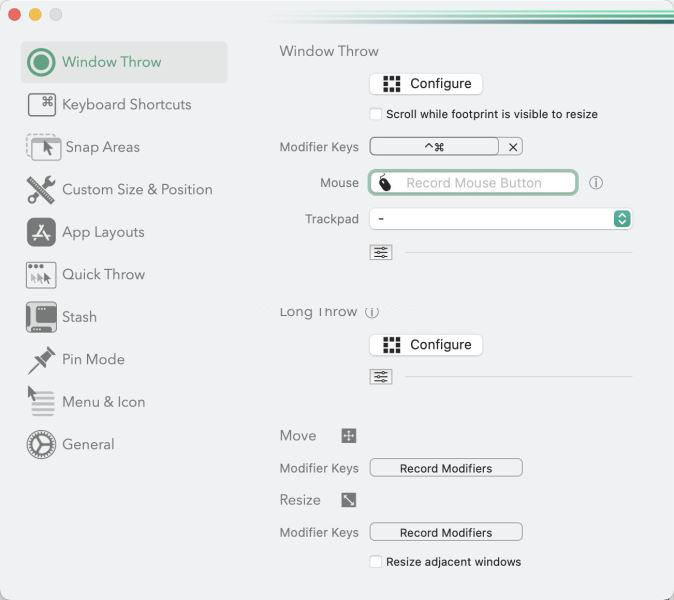The image size is (674, 600).
Task: Click the Pin Mode pushpin icon
Action: pyautogui.click(x=42, y=360)
